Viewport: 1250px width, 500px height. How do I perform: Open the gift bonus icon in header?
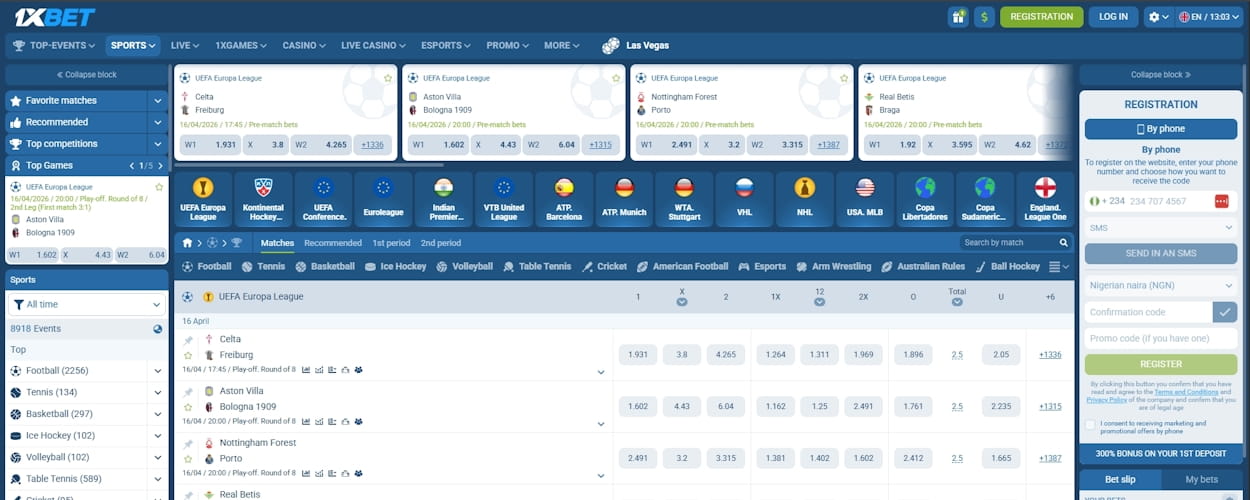click(x=958, y=16)
